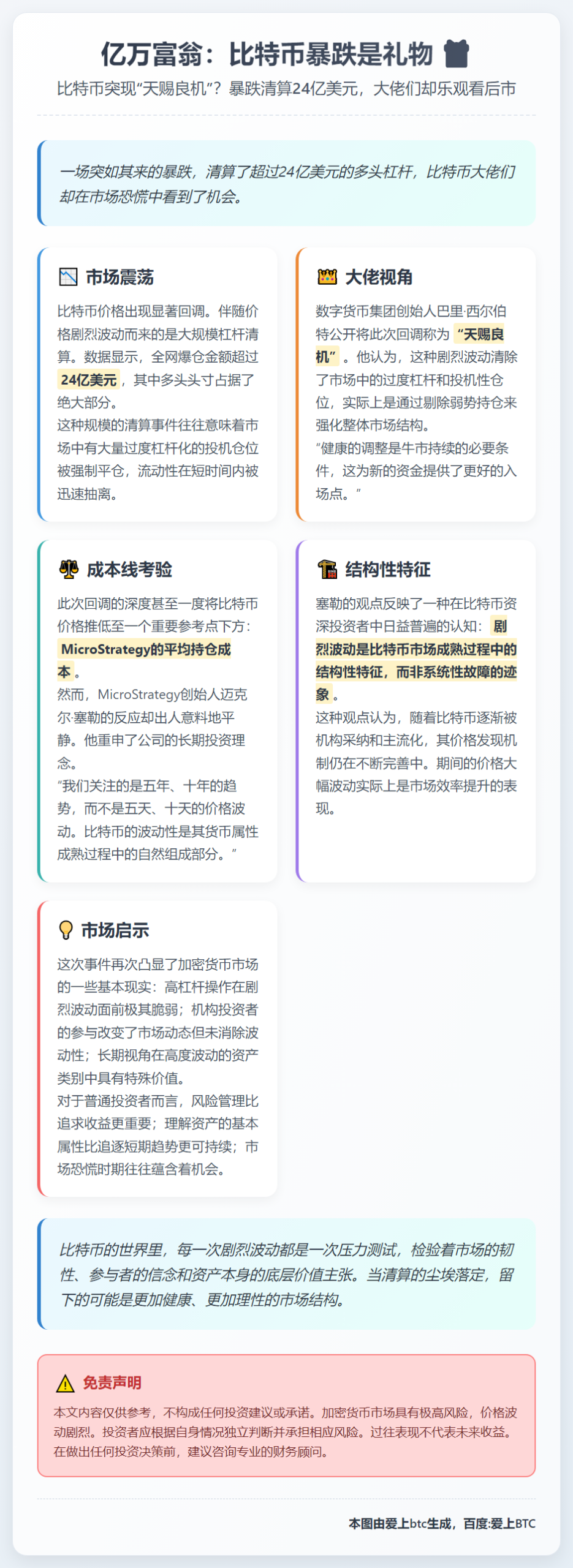Click the paragraph starting 数字货币集团创始人
The width and height of the screenshot is (573, 1568).
416,368
